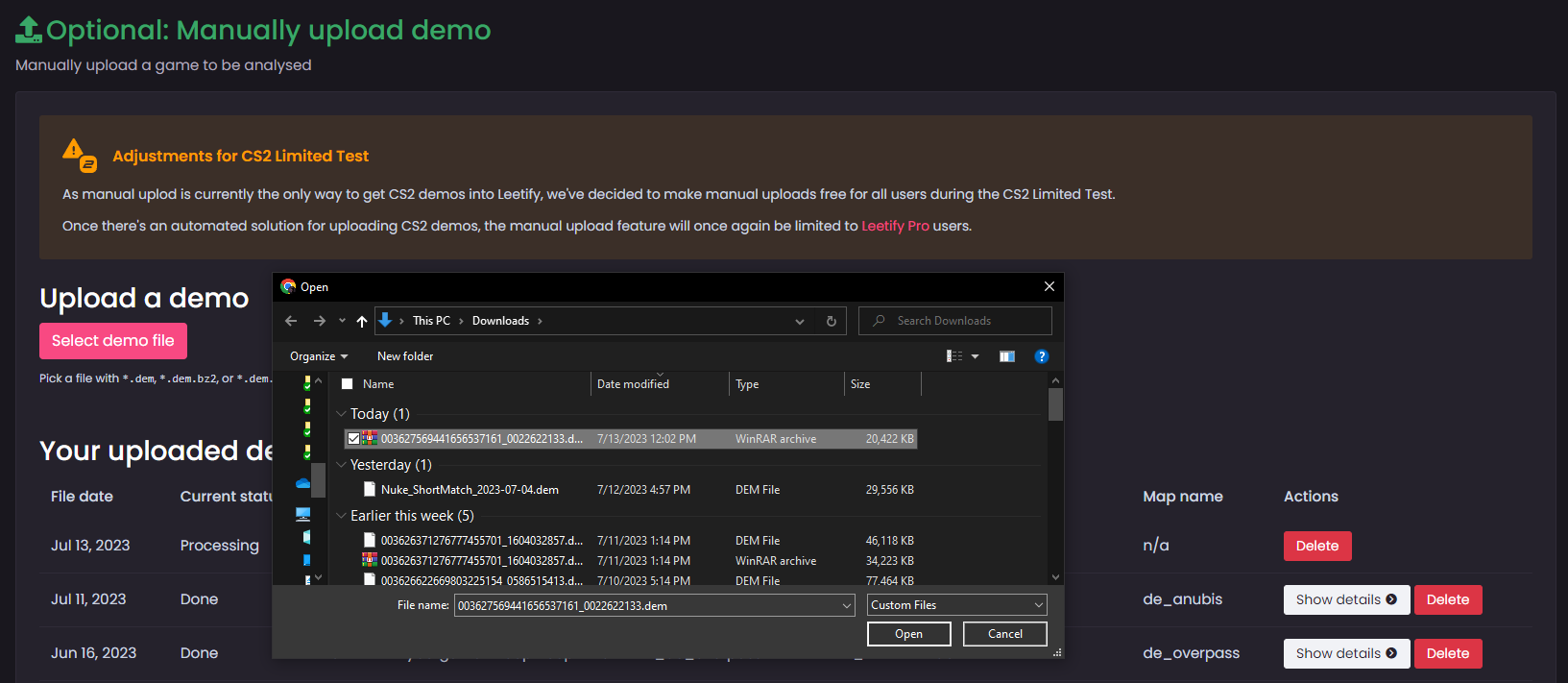Click New folder in the toolbar
The height and width of the screenshot is (683, 1568).
pos(405,356)
